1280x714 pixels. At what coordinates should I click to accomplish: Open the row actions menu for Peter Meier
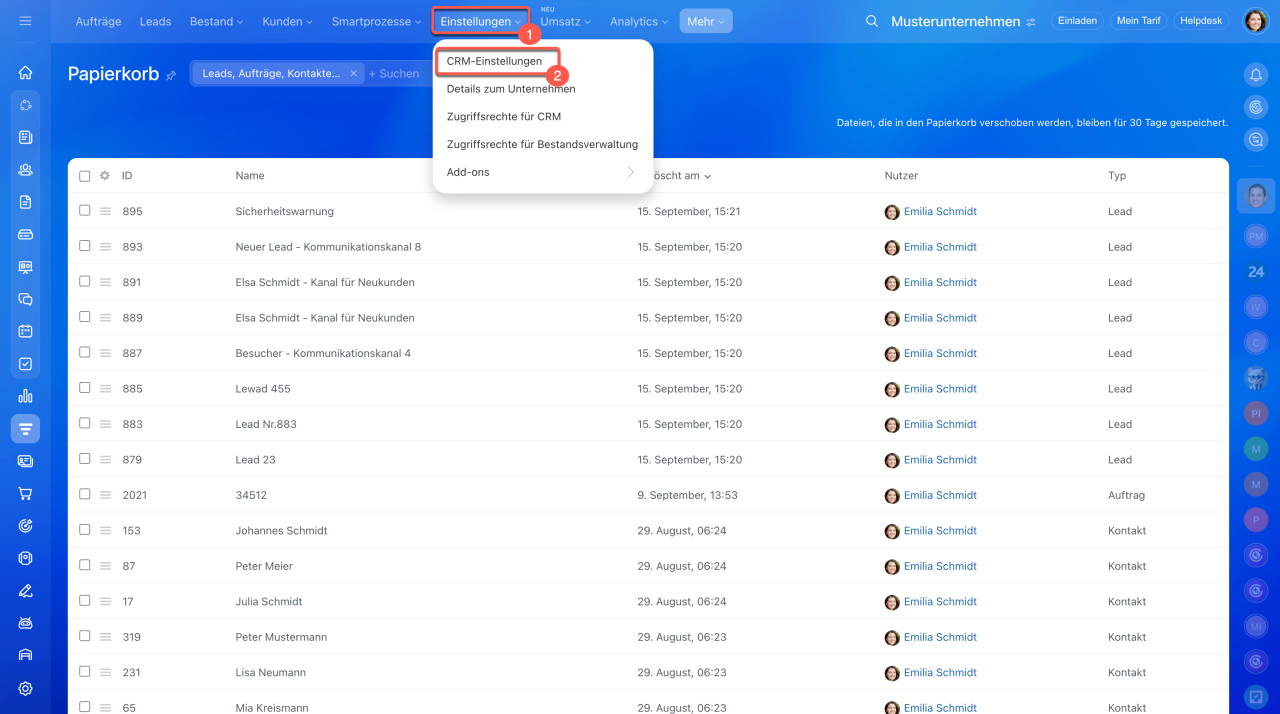click(x=105, y=566)
